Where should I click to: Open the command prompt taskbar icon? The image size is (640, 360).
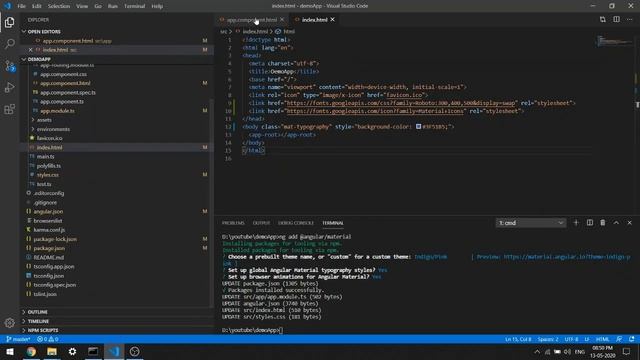coord(93,351)
